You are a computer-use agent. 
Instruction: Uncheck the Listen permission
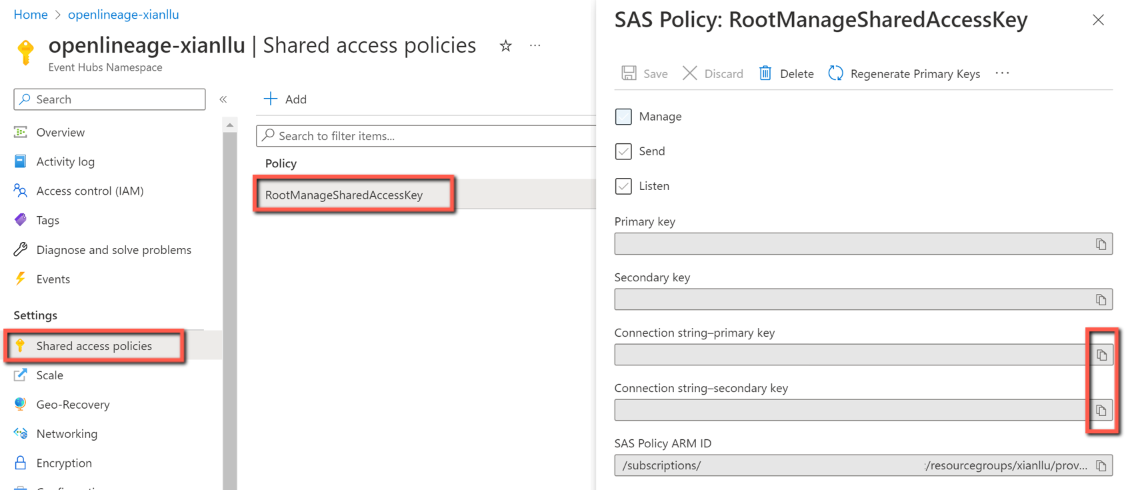624,186
